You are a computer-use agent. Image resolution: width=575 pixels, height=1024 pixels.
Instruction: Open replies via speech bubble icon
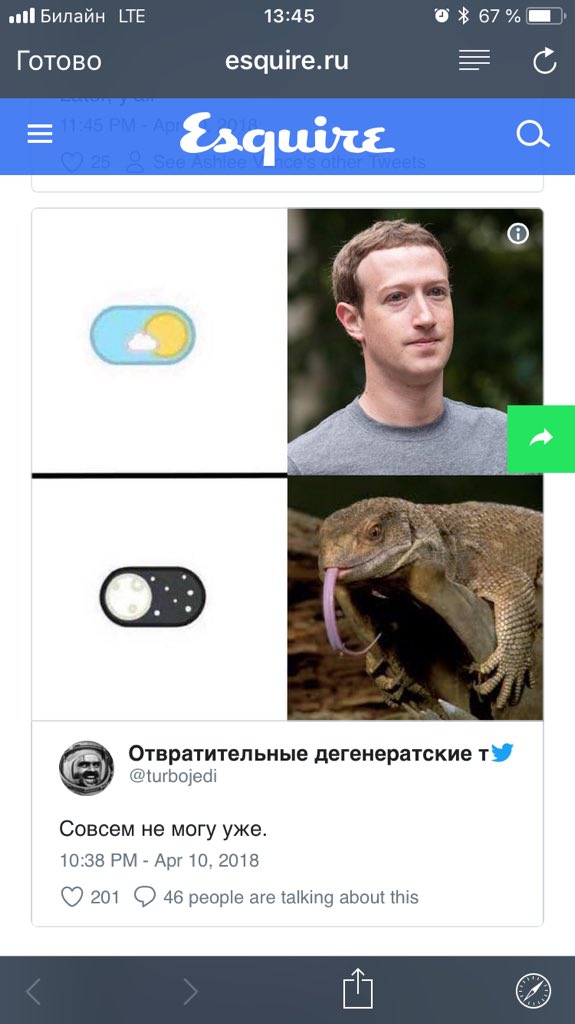[x=144, y=897]
